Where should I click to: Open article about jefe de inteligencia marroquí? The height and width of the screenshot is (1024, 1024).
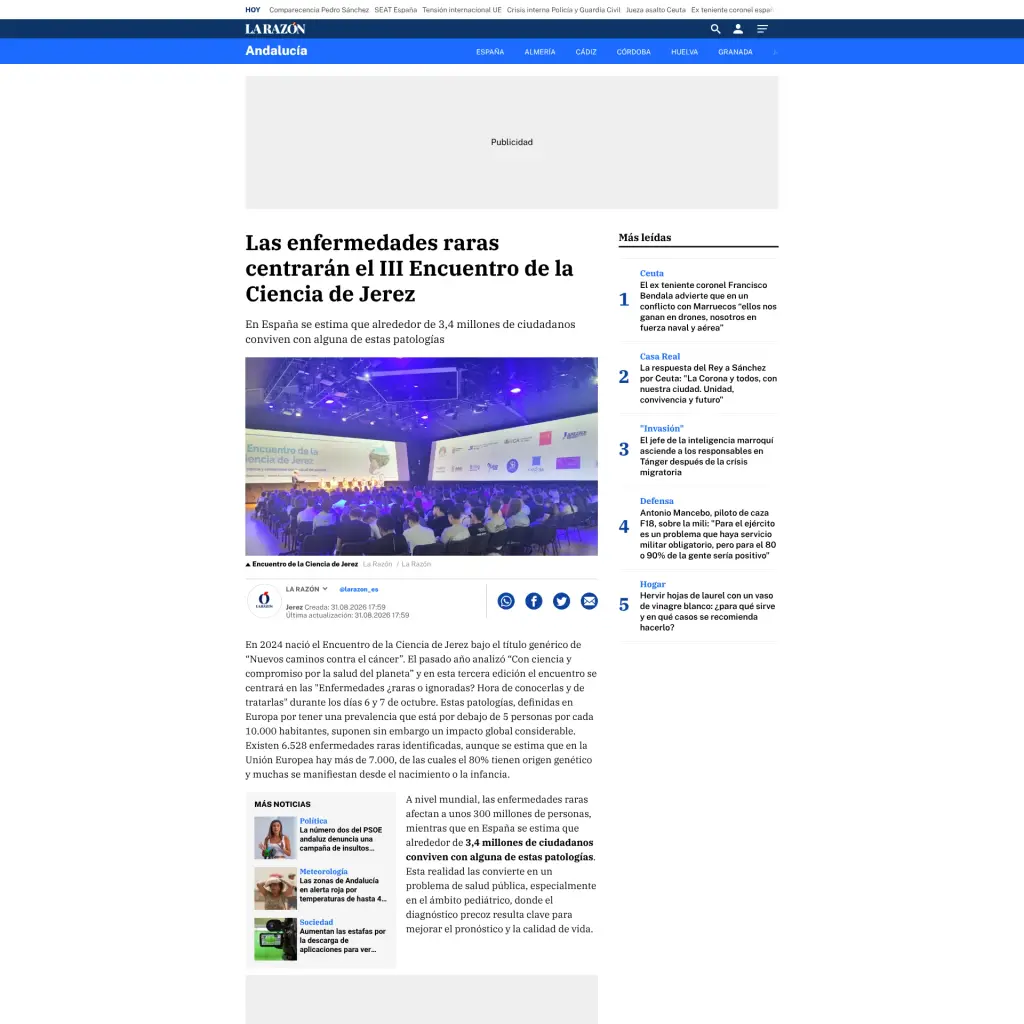707,456
